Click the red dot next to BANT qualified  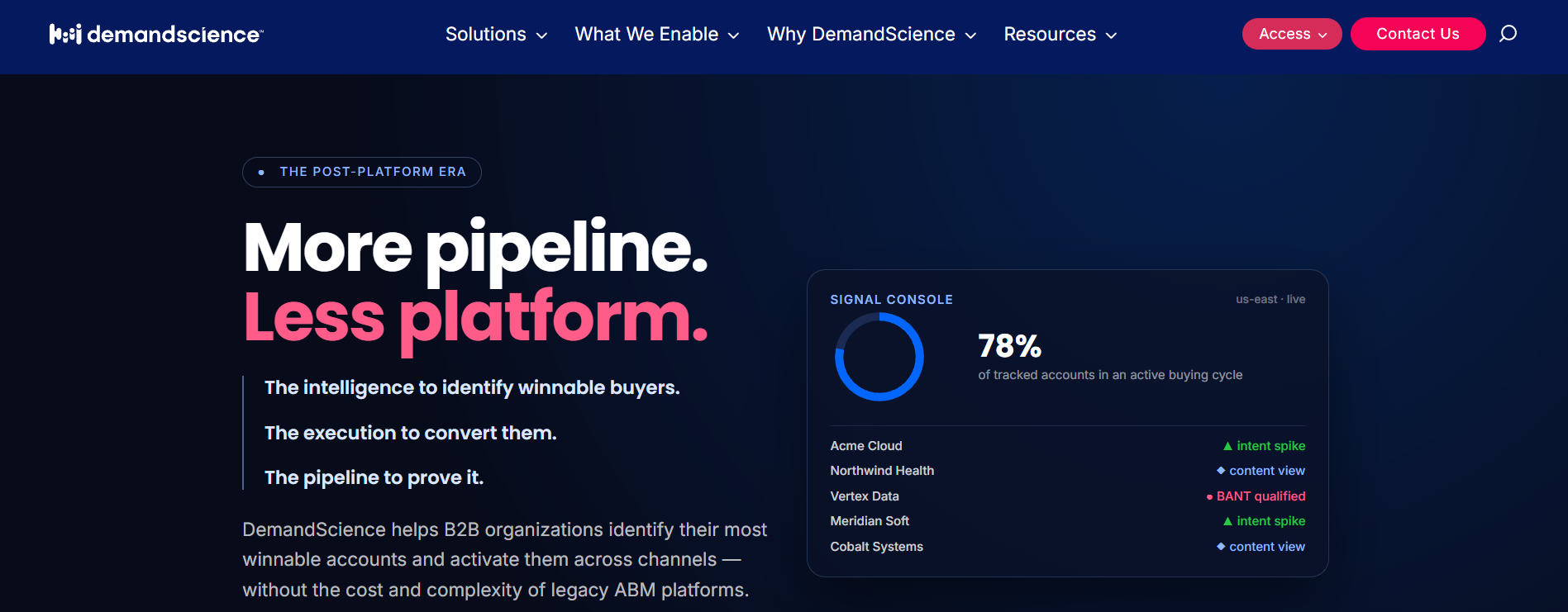tap(1209, 497)
